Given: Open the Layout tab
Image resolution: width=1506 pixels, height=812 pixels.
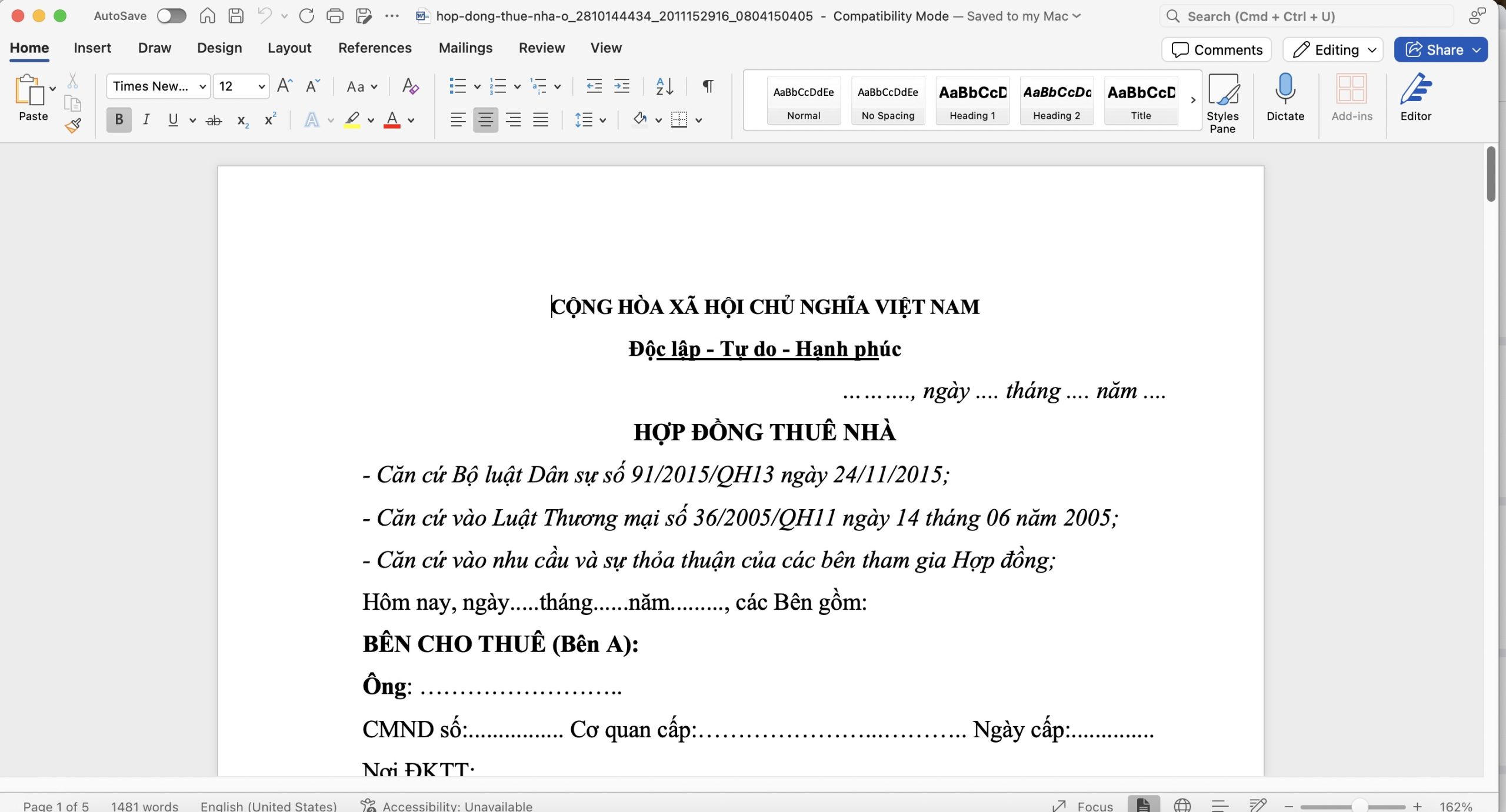Looking at the screenshot, I should [289, 48].
